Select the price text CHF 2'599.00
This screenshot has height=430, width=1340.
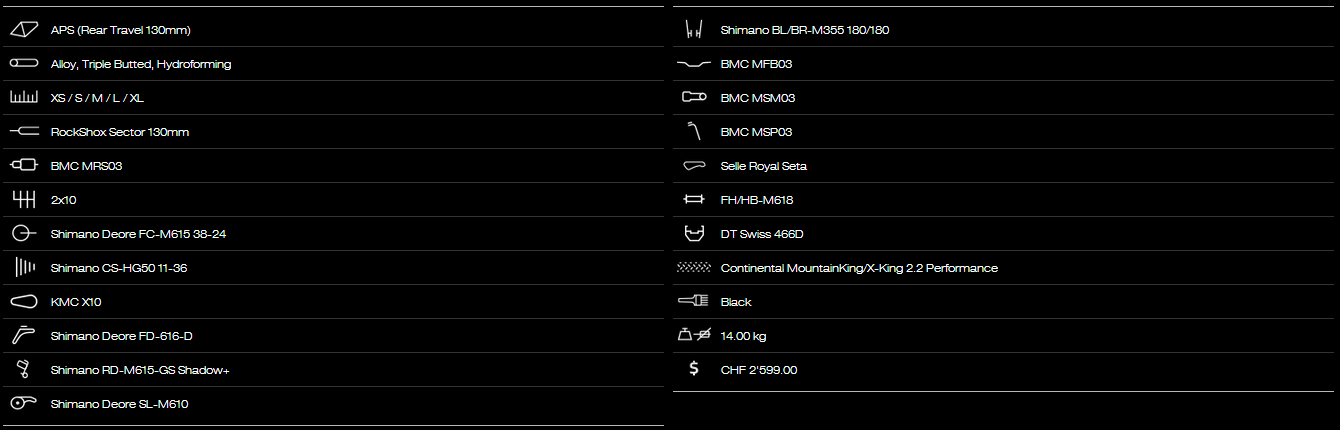point(759,370)
